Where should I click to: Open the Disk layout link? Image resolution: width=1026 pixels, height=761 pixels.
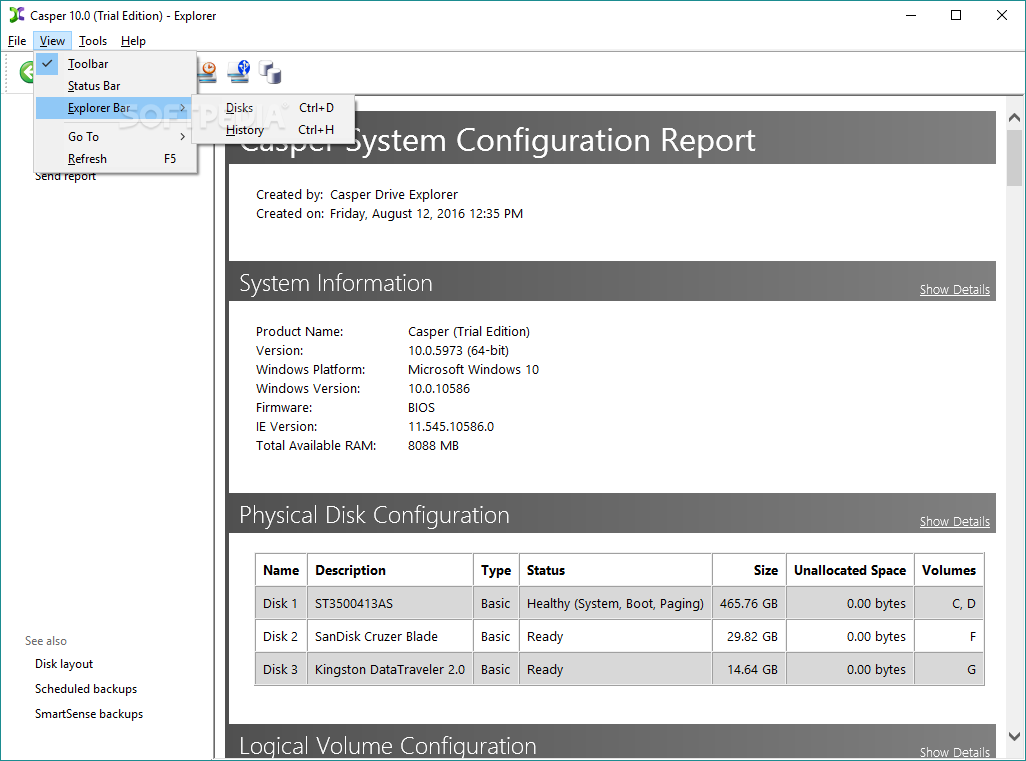pos(64,664)
